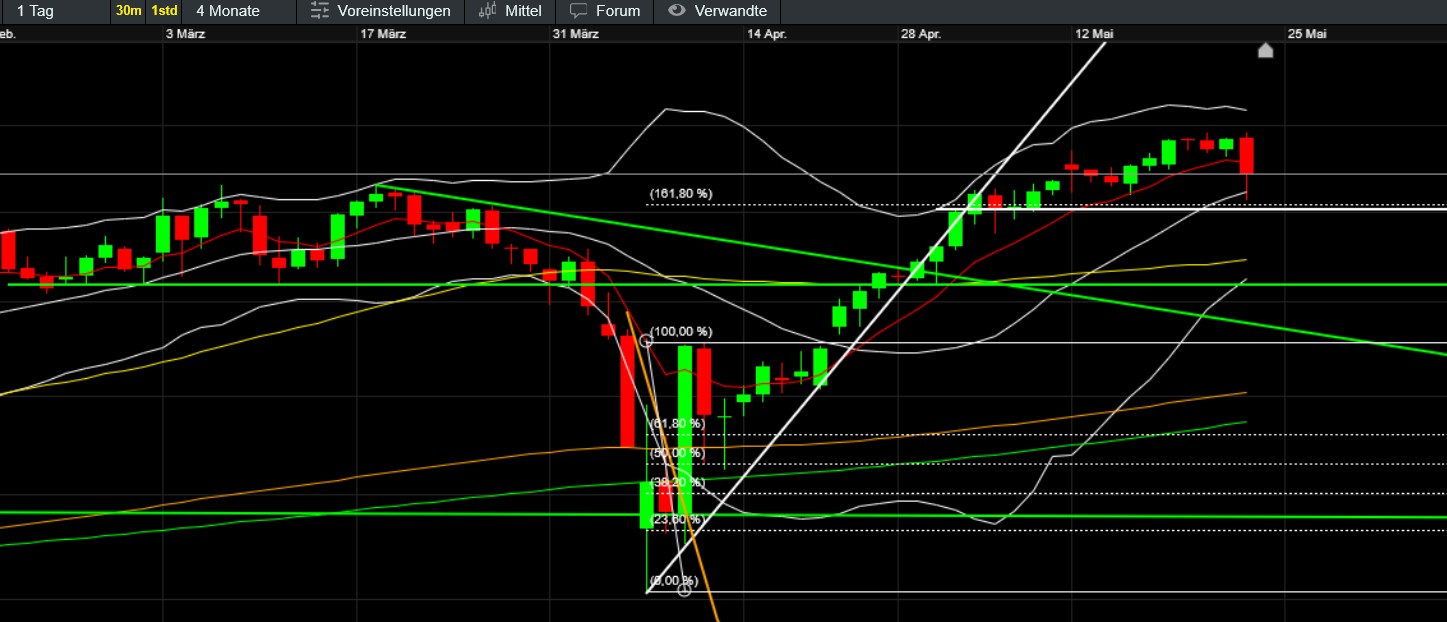This screenshot has height=622, width=1447.
Task: Select the (50,00 %) Fibonacci label
Action: point(678,453)
